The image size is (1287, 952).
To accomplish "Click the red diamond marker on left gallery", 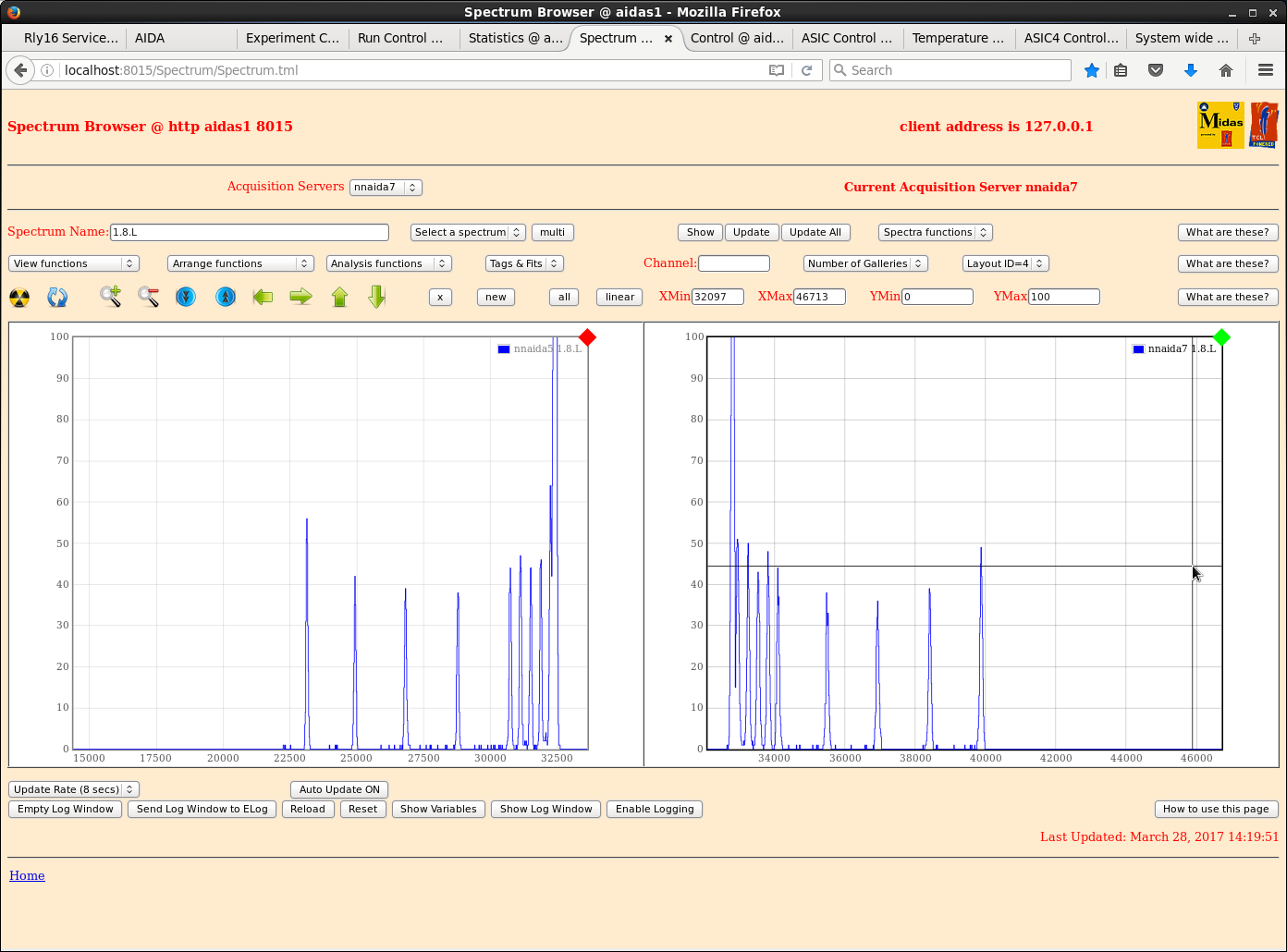I will click(x=587, y=337).
